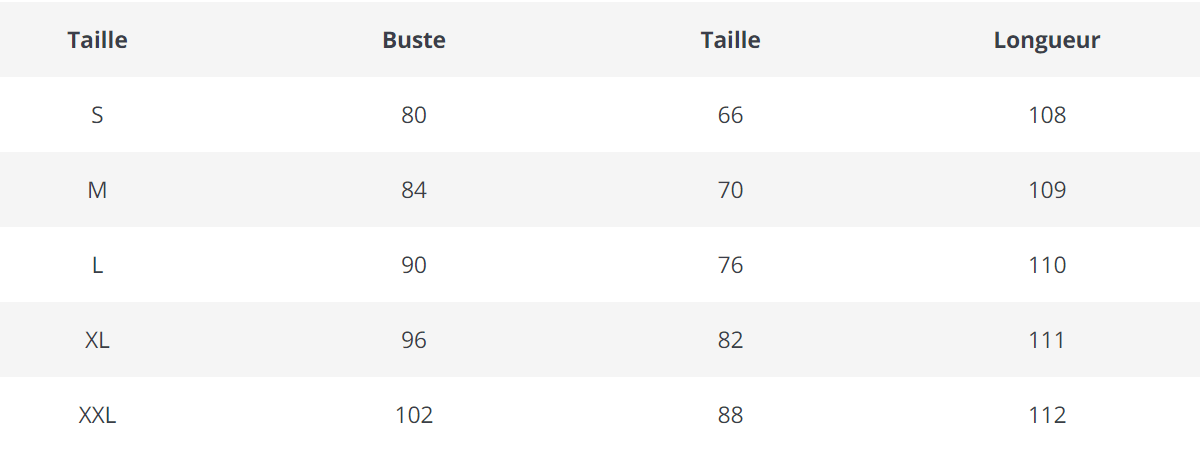Select the Taille header above value 66

[x=730, y=41]
